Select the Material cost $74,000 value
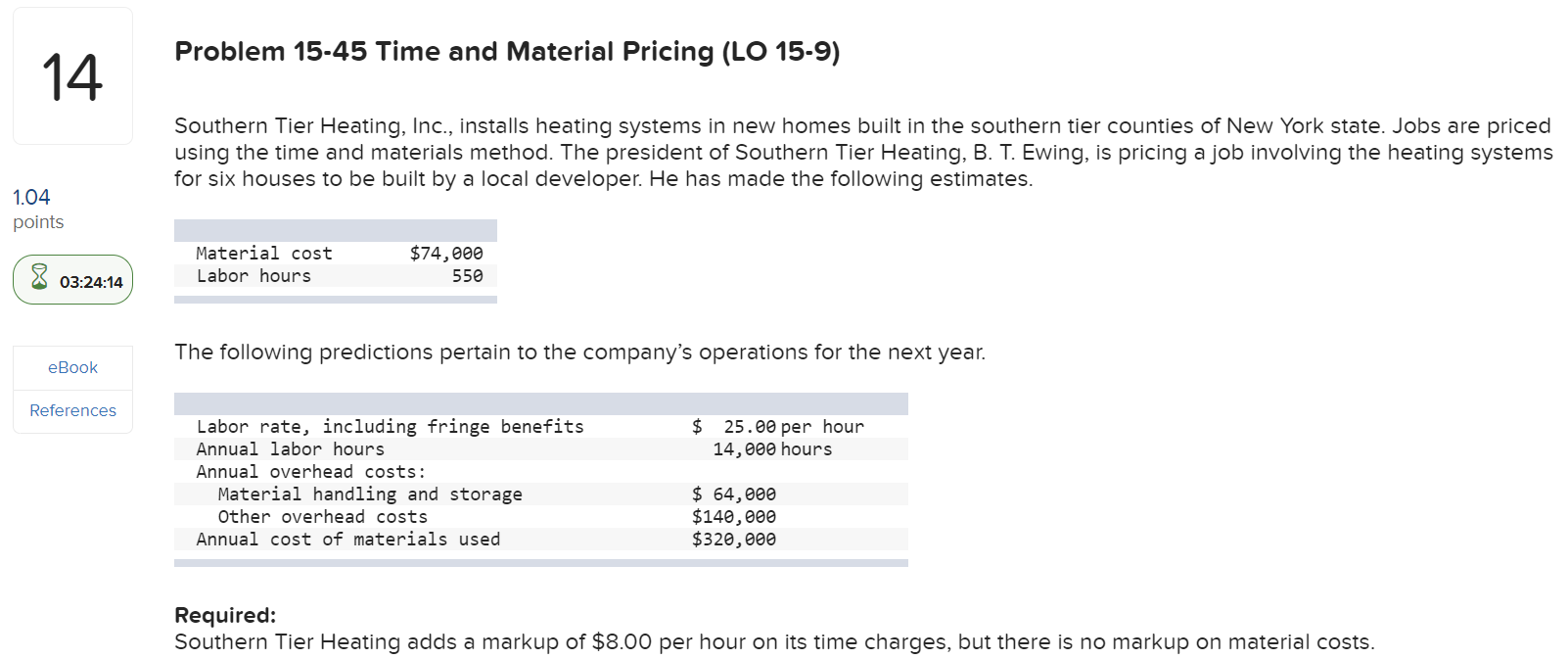Image resolution: width=1568 pixels, height=659 pixels. coord(445,253)
